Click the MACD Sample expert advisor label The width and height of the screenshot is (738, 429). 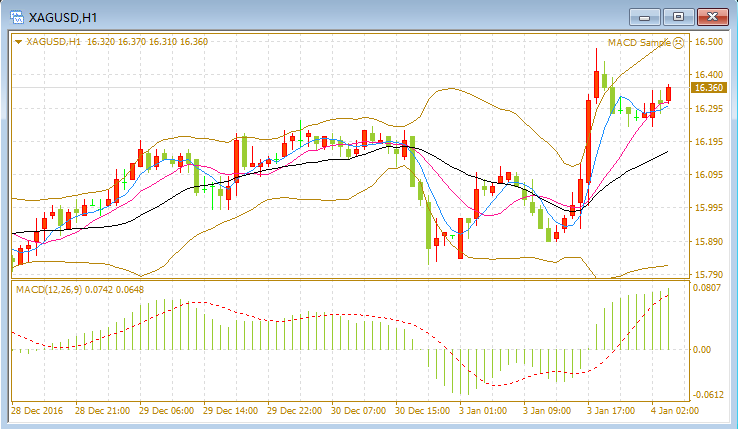pos(639,43)
